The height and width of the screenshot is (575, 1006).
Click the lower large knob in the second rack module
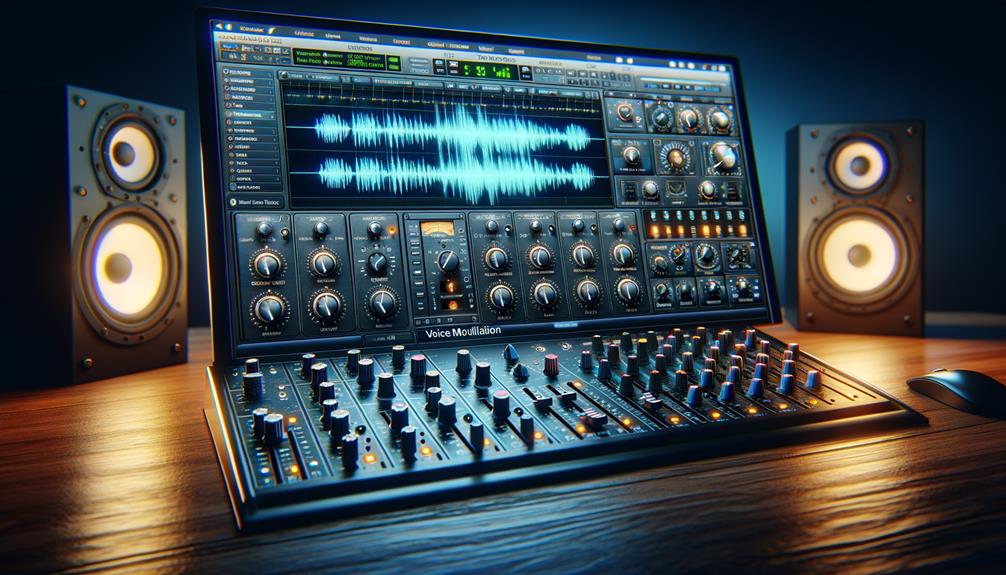coord(327,306)
